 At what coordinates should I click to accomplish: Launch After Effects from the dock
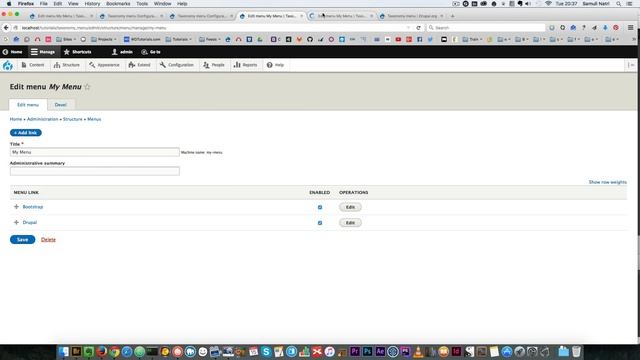(380, 351)
